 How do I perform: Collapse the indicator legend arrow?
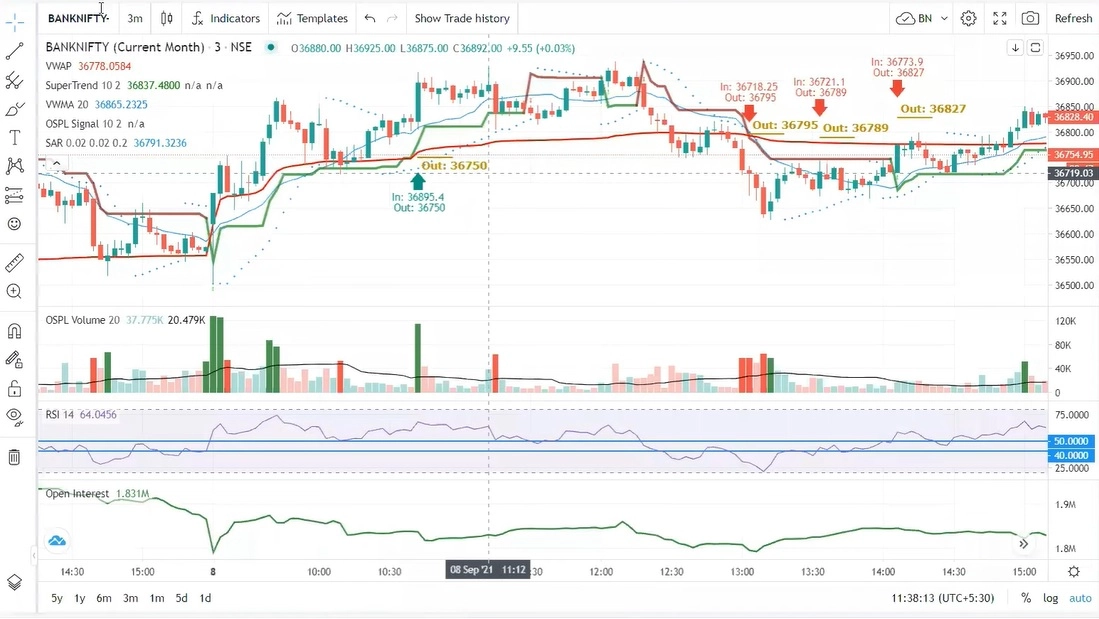[x=57, y=163]
